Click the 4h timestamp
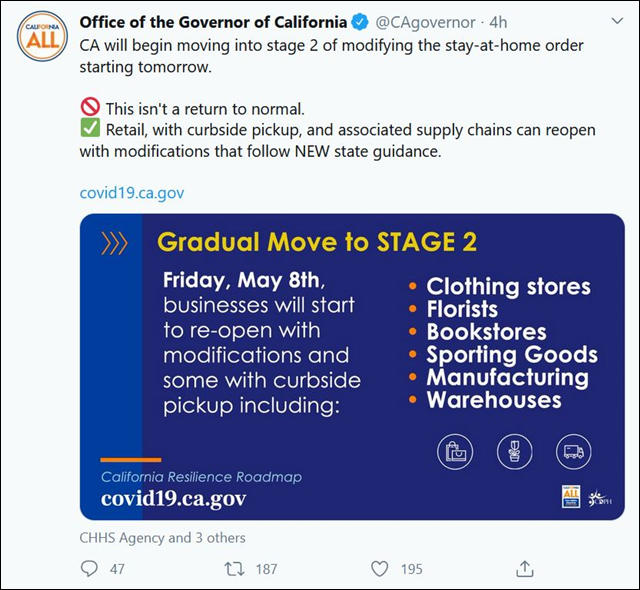The height and width of the screenshot is (590, 640). pyautogui.click(x=498, y=22)
